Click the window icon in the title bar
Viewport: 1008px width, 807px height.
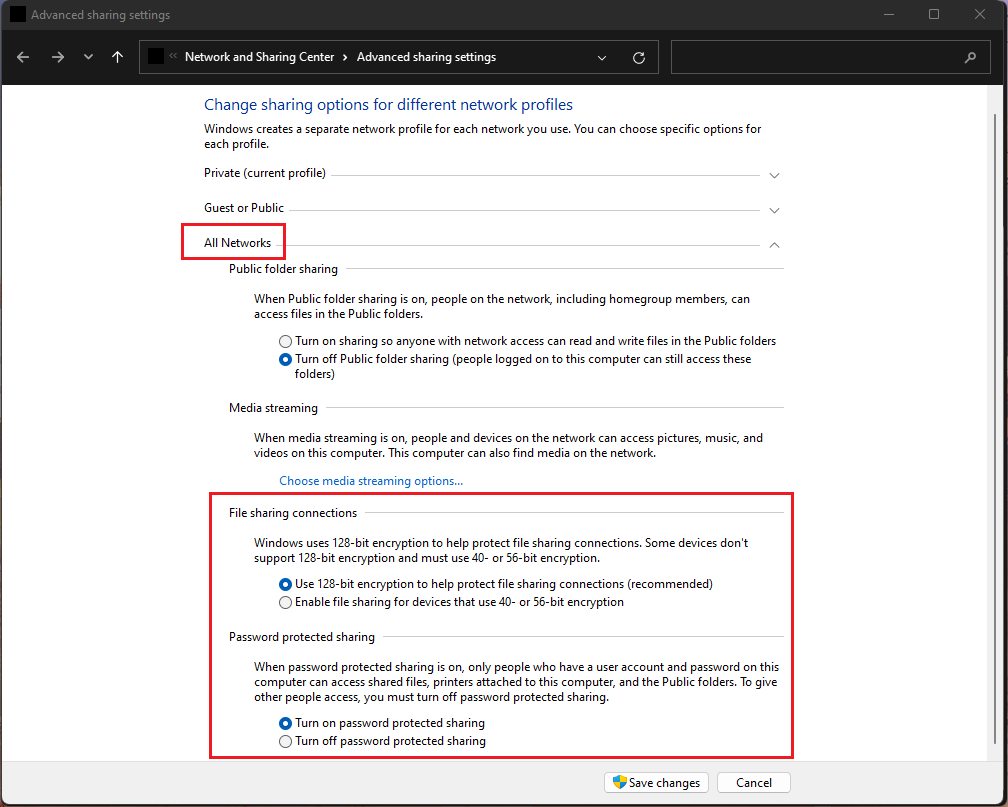tap(18, 14)
